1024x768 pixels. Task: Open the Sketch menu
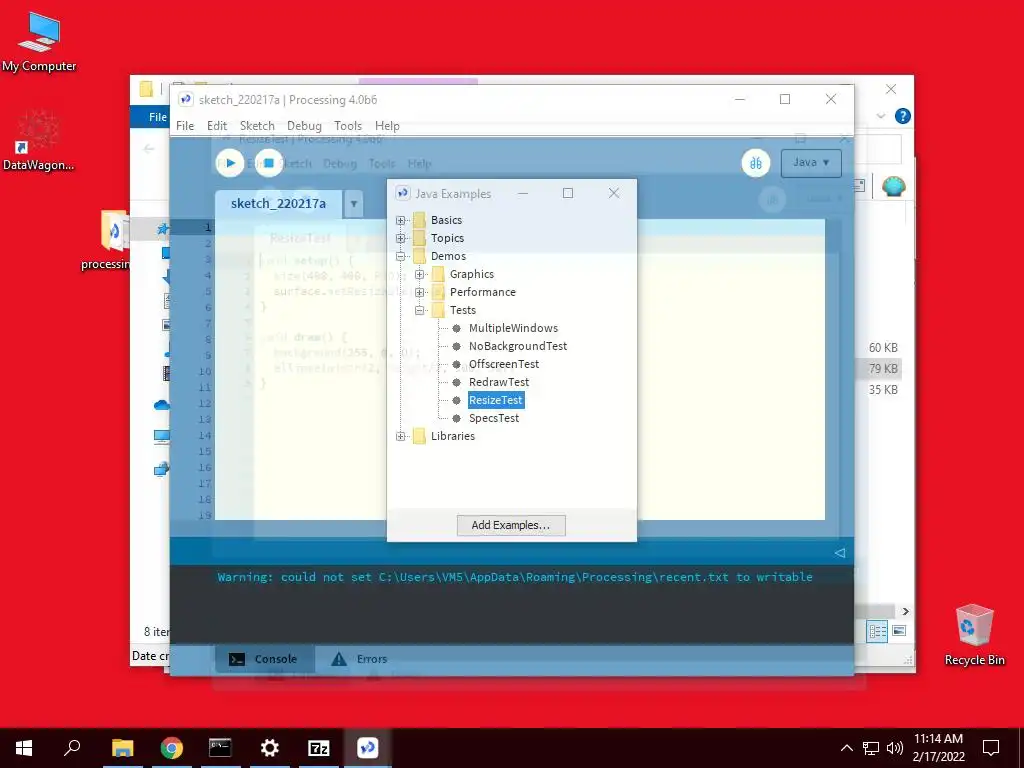[x=257, y=125]
